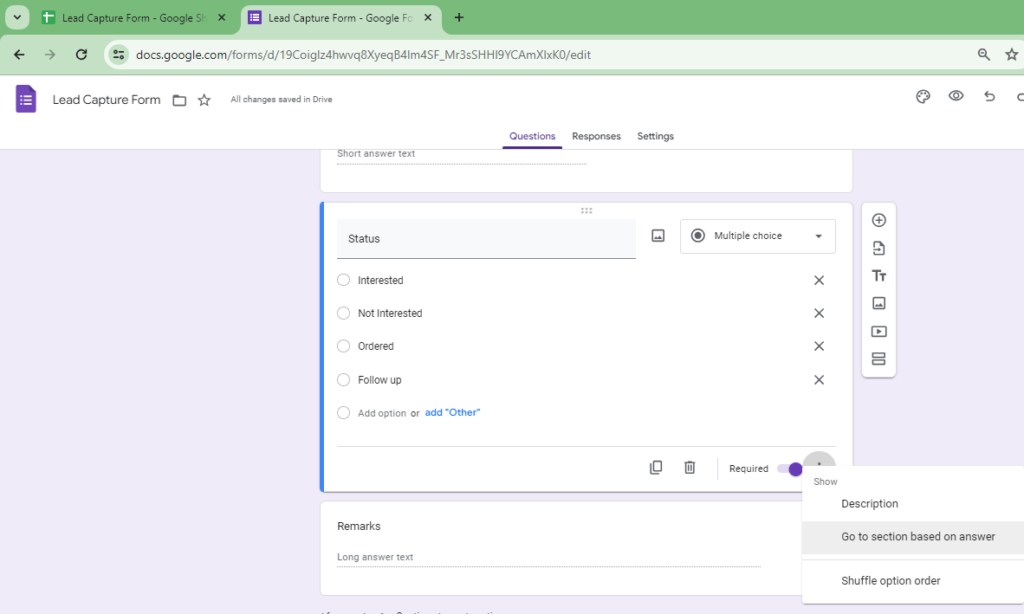Select the Follow up radio button
This screenshot has width=1024, height=614.
(344, 380)
